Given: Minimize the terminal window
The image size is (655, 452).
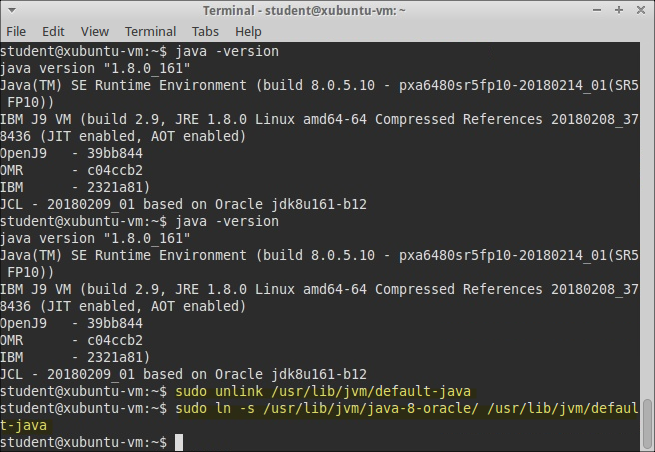Looking at the screenshot, I should coord(597,10).
